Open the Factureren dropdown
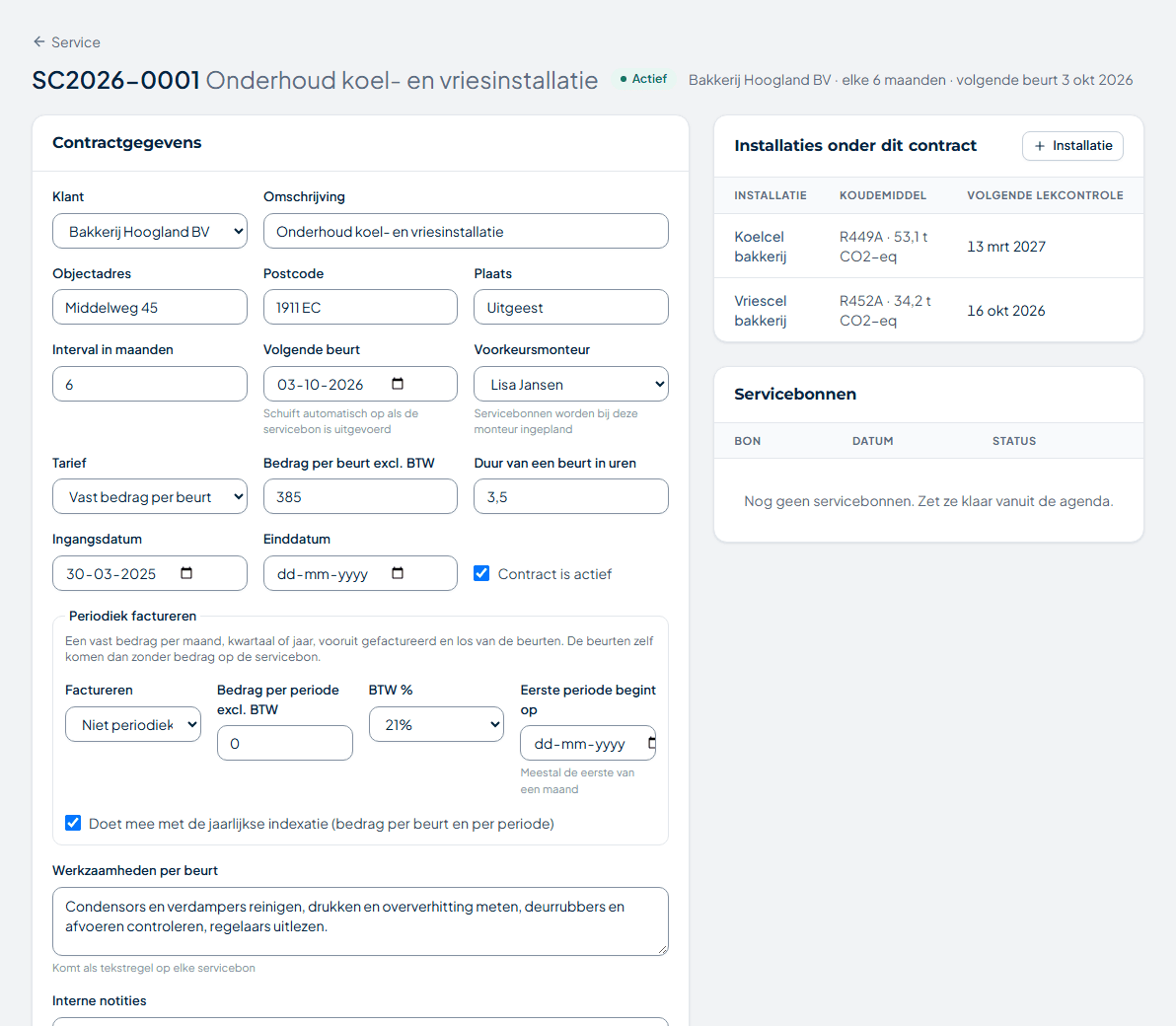Viewport: 1176px width, 1026px height. coord(133,724)
